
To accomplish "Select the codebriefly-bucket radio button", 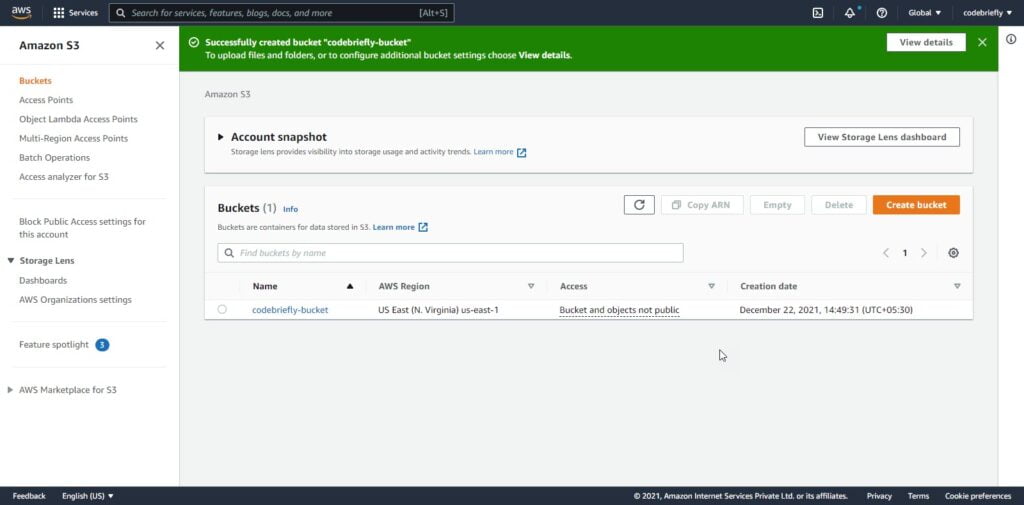I will point(222,310).
